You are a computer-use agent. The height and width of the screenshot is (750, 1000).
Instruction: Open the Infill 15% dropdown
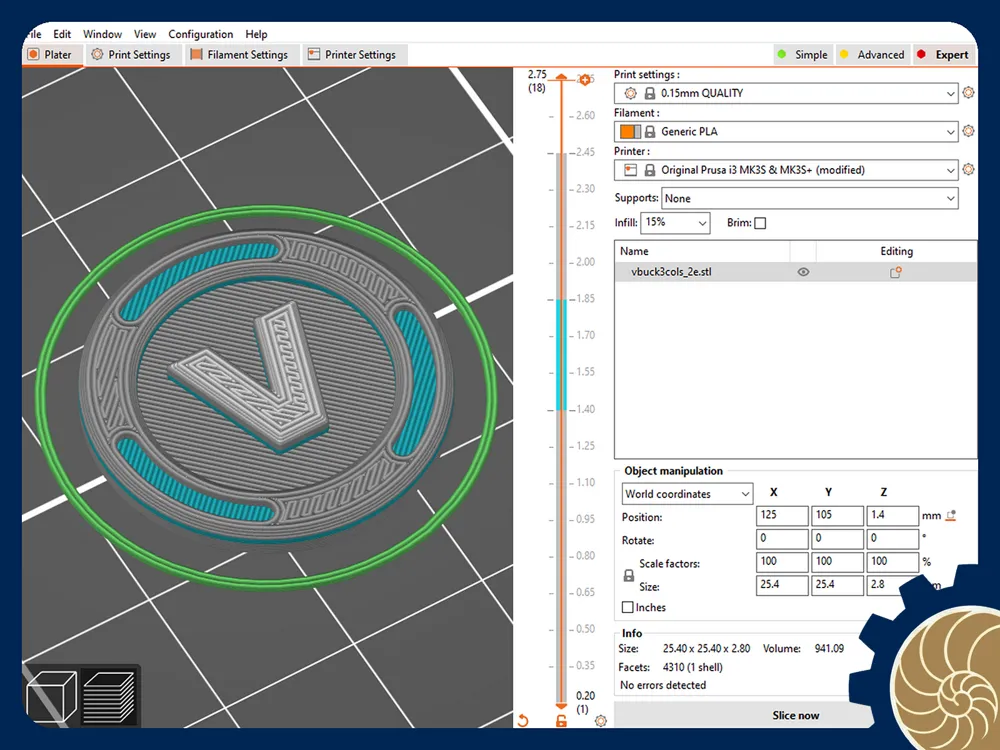point(675,223)
